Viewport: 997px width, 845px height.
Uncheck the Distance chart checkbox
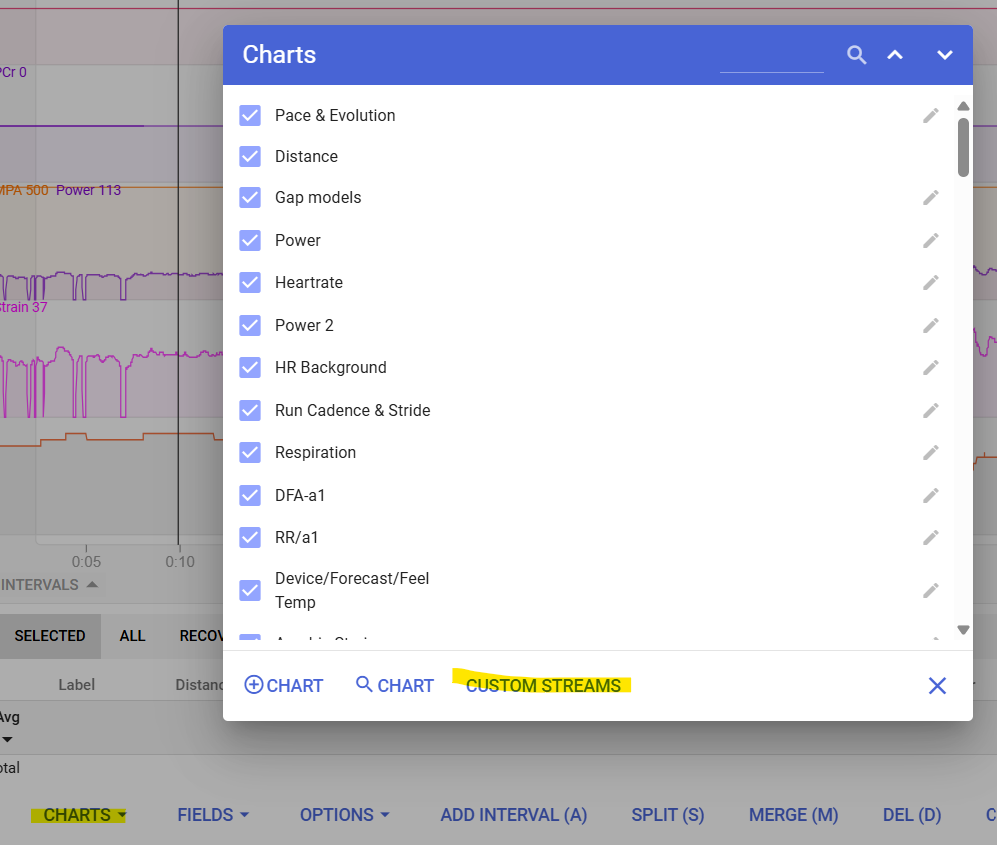point(250,156)
